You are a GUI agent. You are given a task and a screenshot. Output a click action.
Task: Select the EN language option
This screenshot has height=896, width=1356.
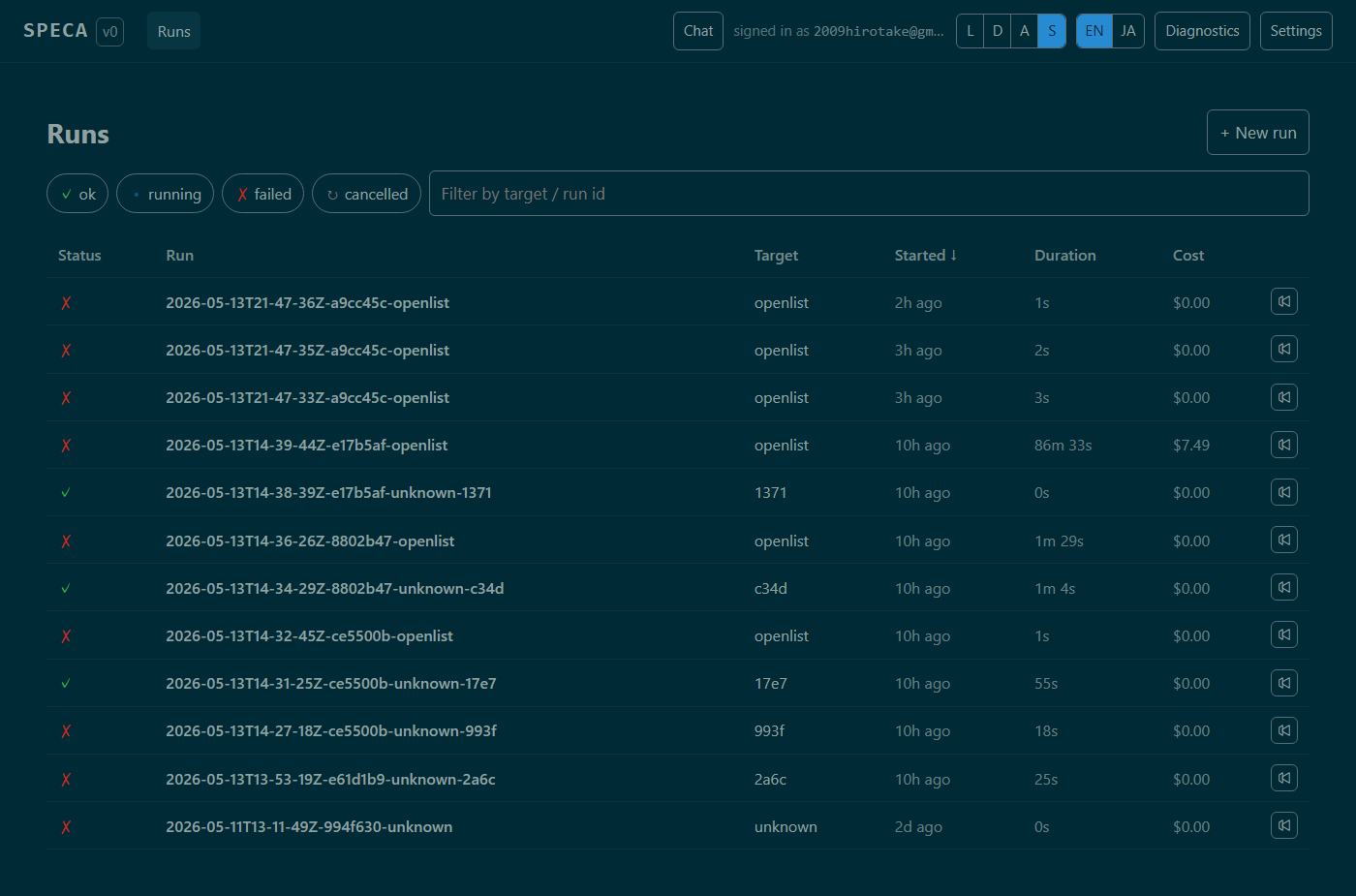(x=1094, y=31)
